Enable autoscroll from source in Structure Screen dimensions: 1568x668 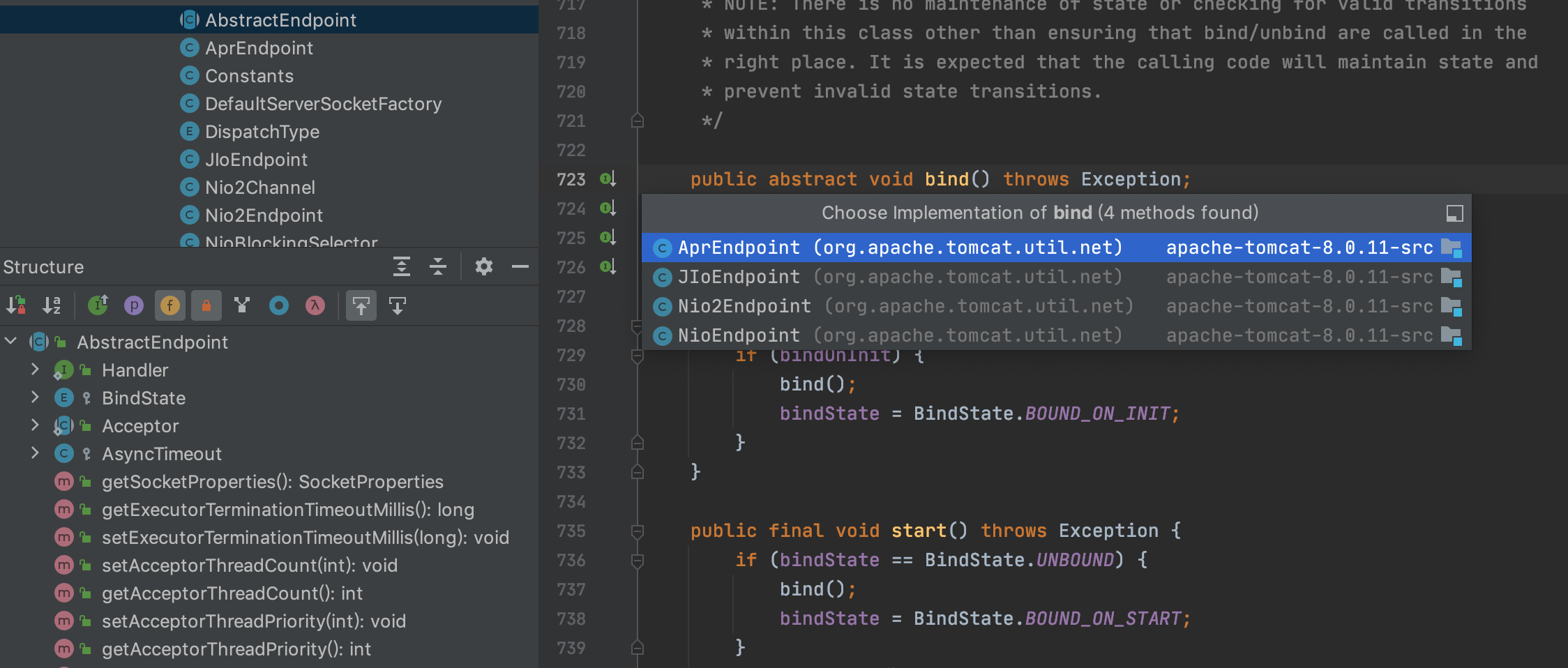tap(398, 305)
